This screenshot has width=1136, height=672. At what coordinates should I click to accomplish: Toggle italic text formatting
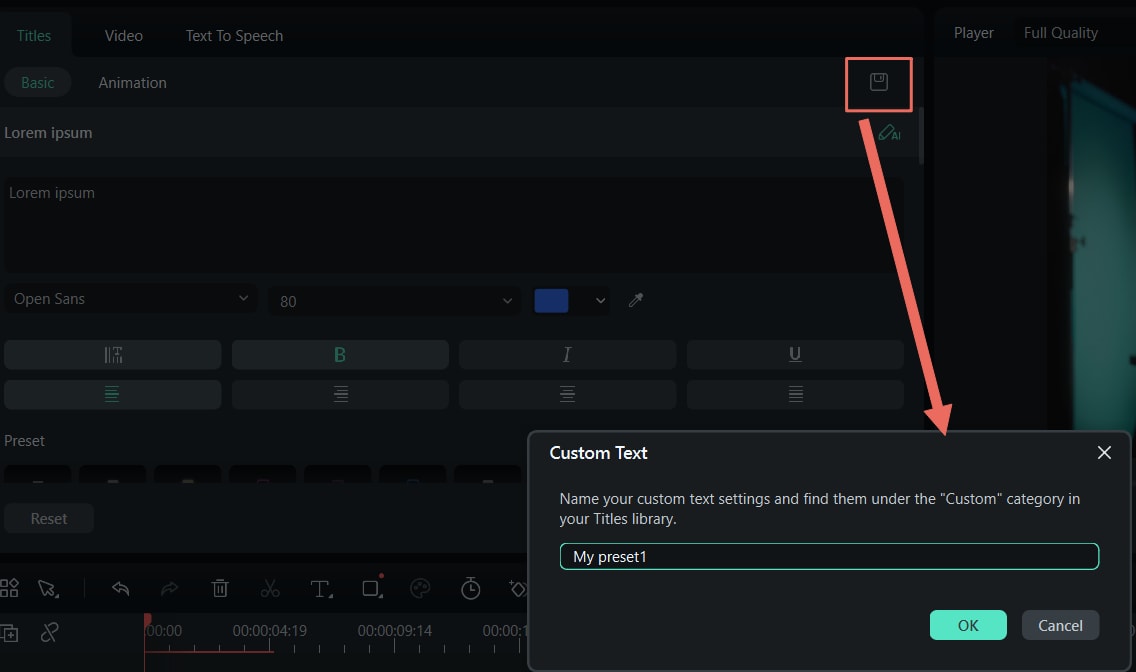[x=567, y=355]
